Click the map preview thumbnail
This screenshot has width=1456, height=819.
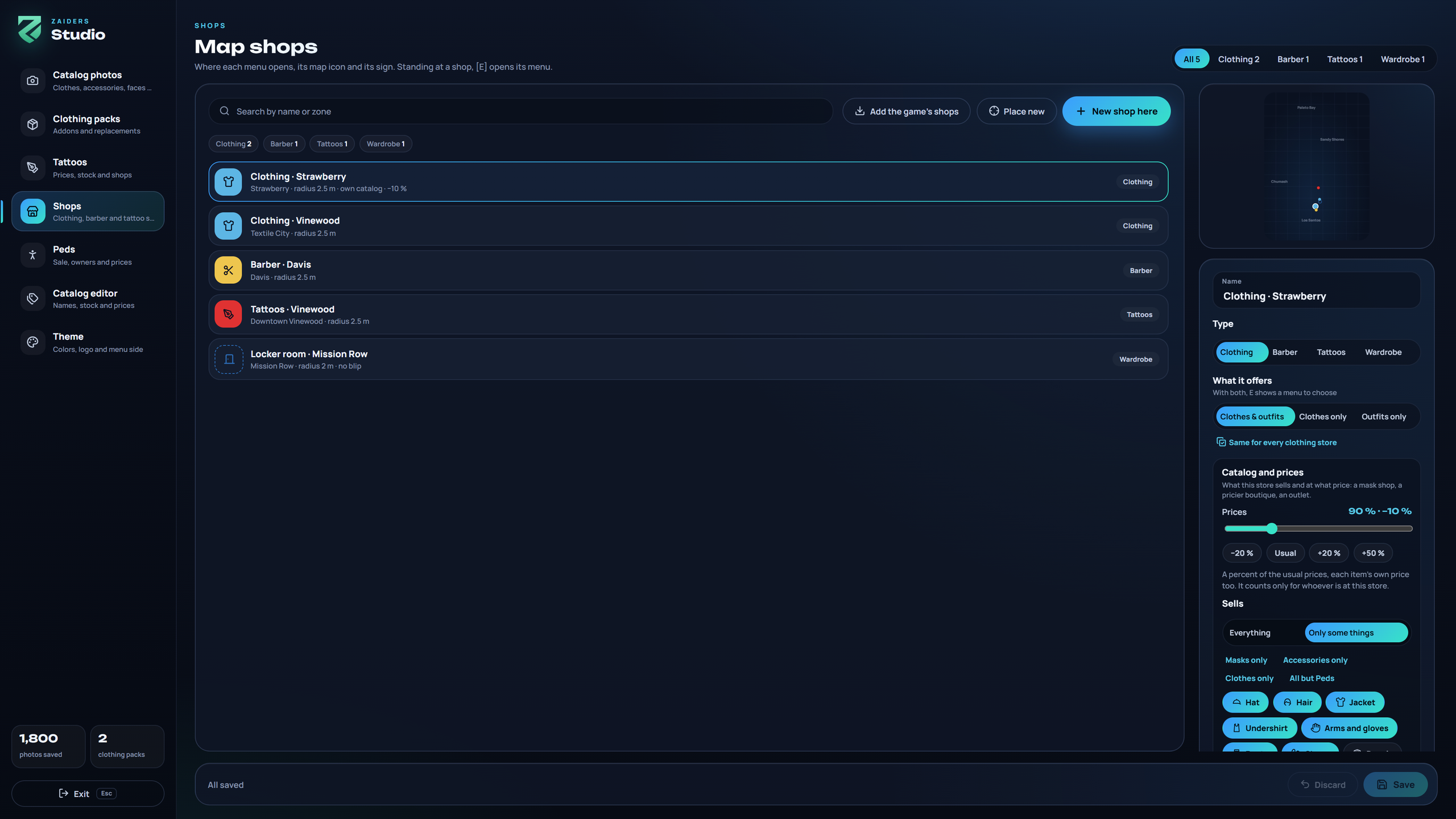(1316, 166)
